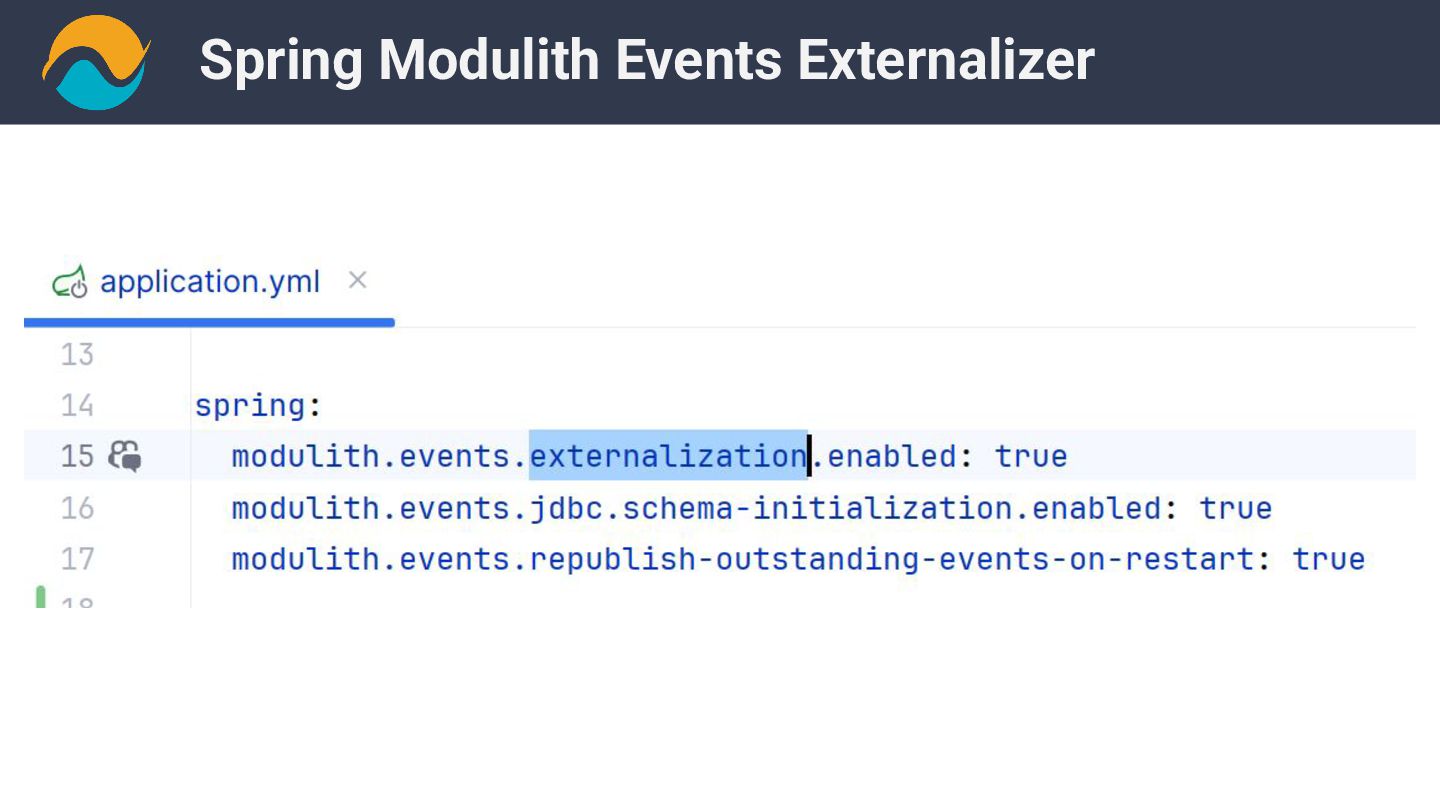The width and height of the screenshot is (1440, 810).
Task: Click the Spring Modulith Events Externalizer title
Action: point(647,60)
